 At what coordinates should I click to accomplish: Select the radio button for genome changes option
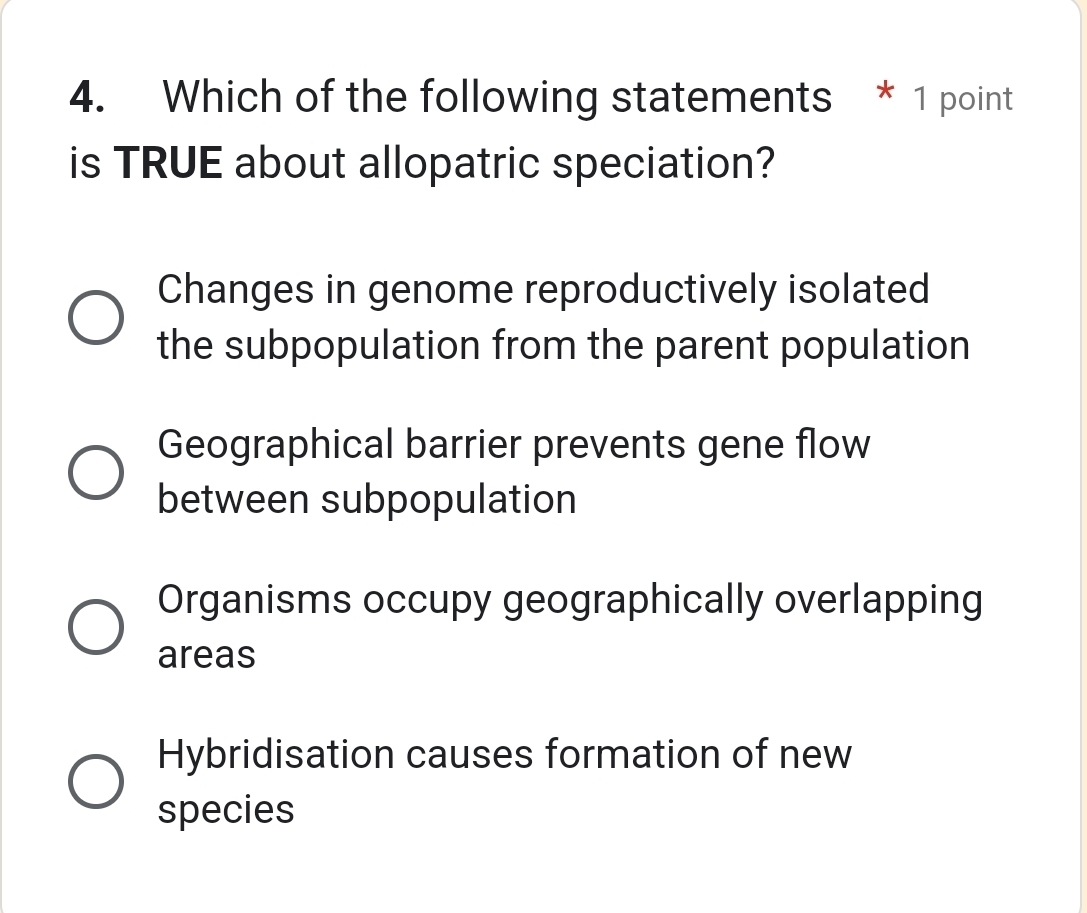coord(96,317)
